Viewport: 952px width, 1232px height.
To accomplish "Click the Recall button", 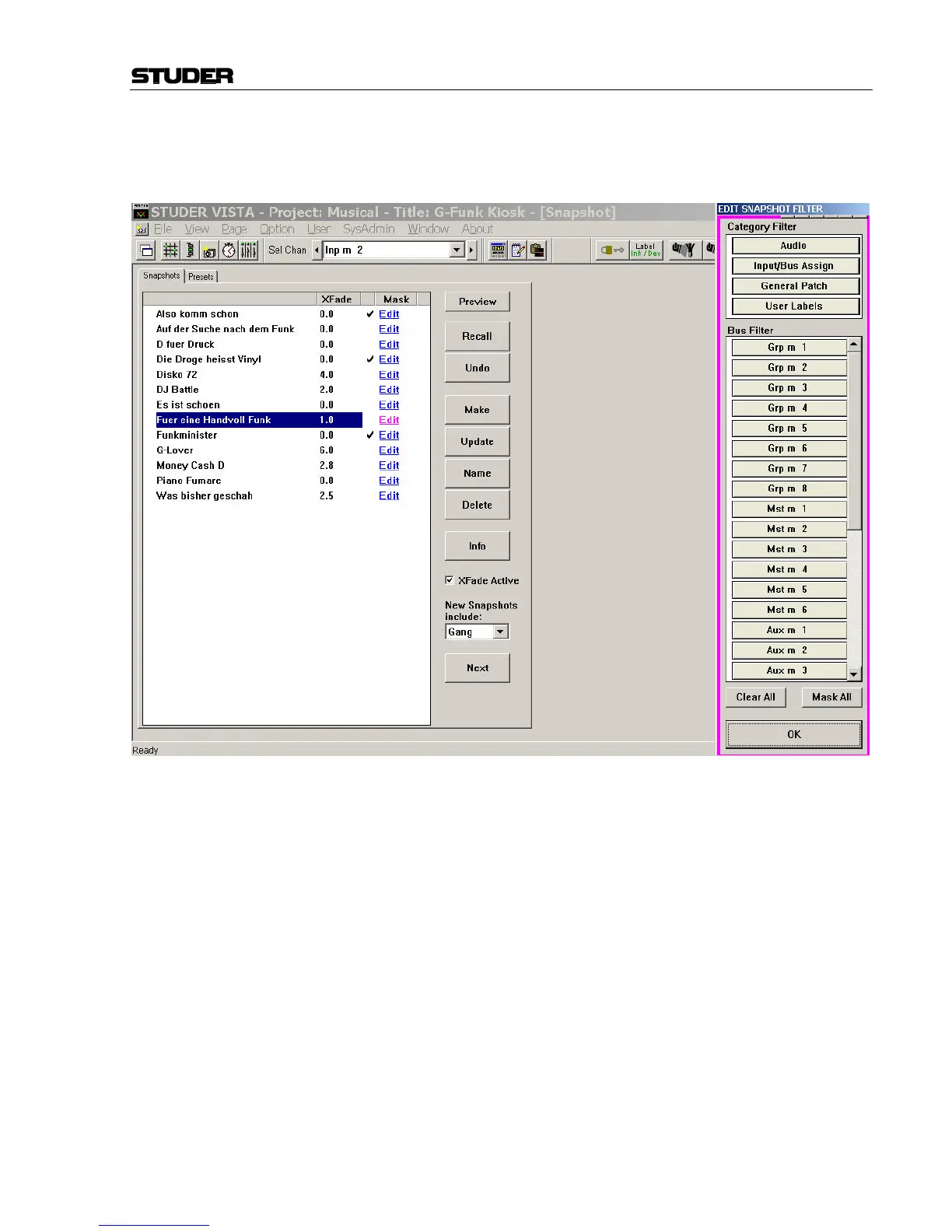I will tap(478, 337).
